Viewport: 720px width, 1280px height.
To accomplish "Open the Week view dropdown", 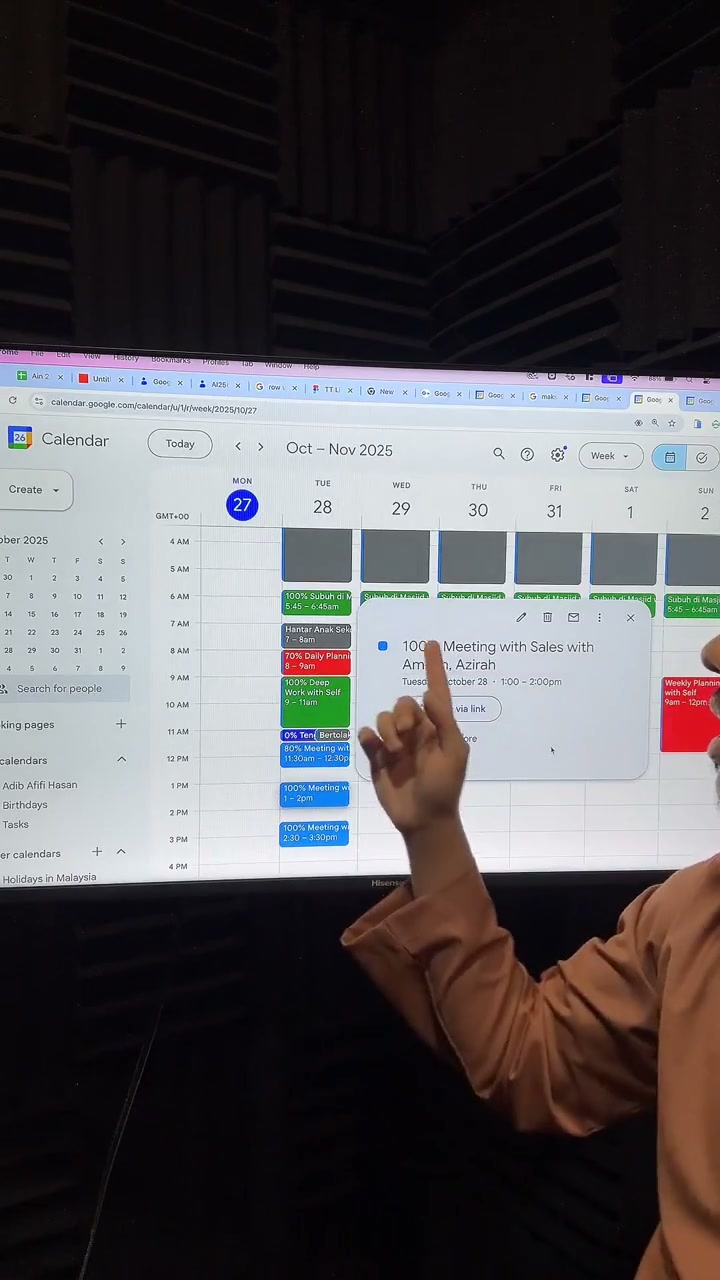I will pyautogui.click(x=609, y=456).
